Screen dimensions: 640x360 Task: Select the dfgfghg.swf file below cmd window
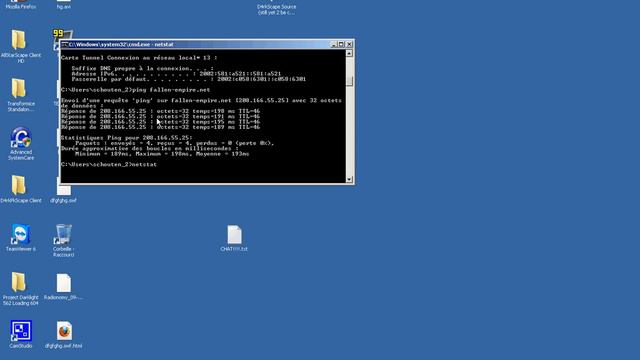[x=64, y=190]
